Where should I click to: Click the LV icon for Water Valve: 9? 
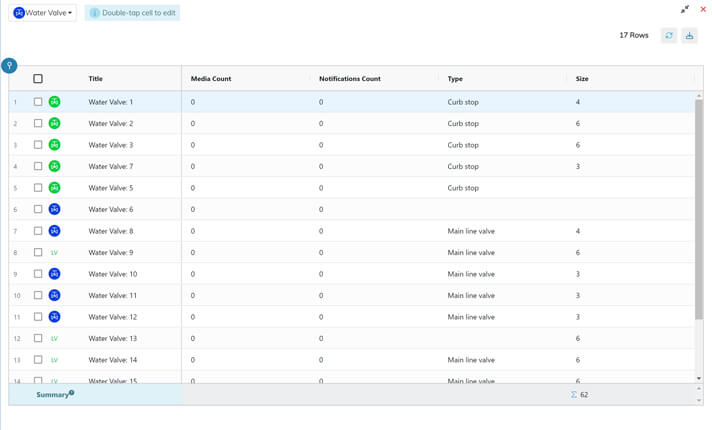pyautogui.click(x=55, y=253)
